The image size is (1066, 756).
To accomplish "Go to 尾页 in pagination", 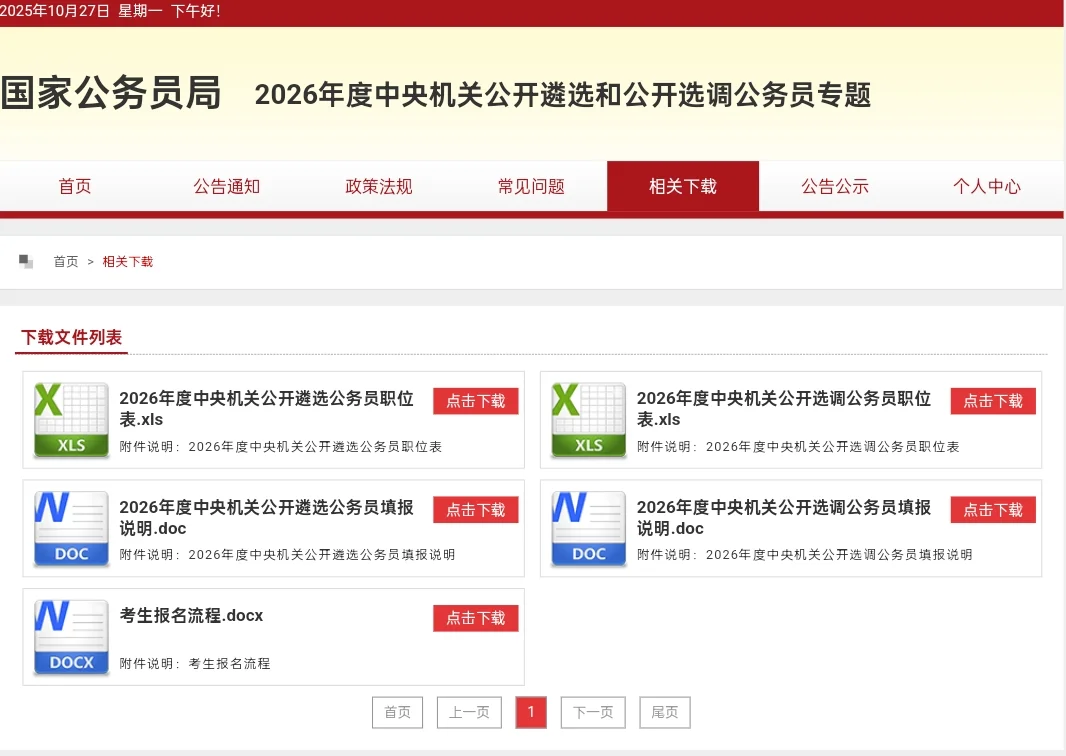I will click(664, 712).
